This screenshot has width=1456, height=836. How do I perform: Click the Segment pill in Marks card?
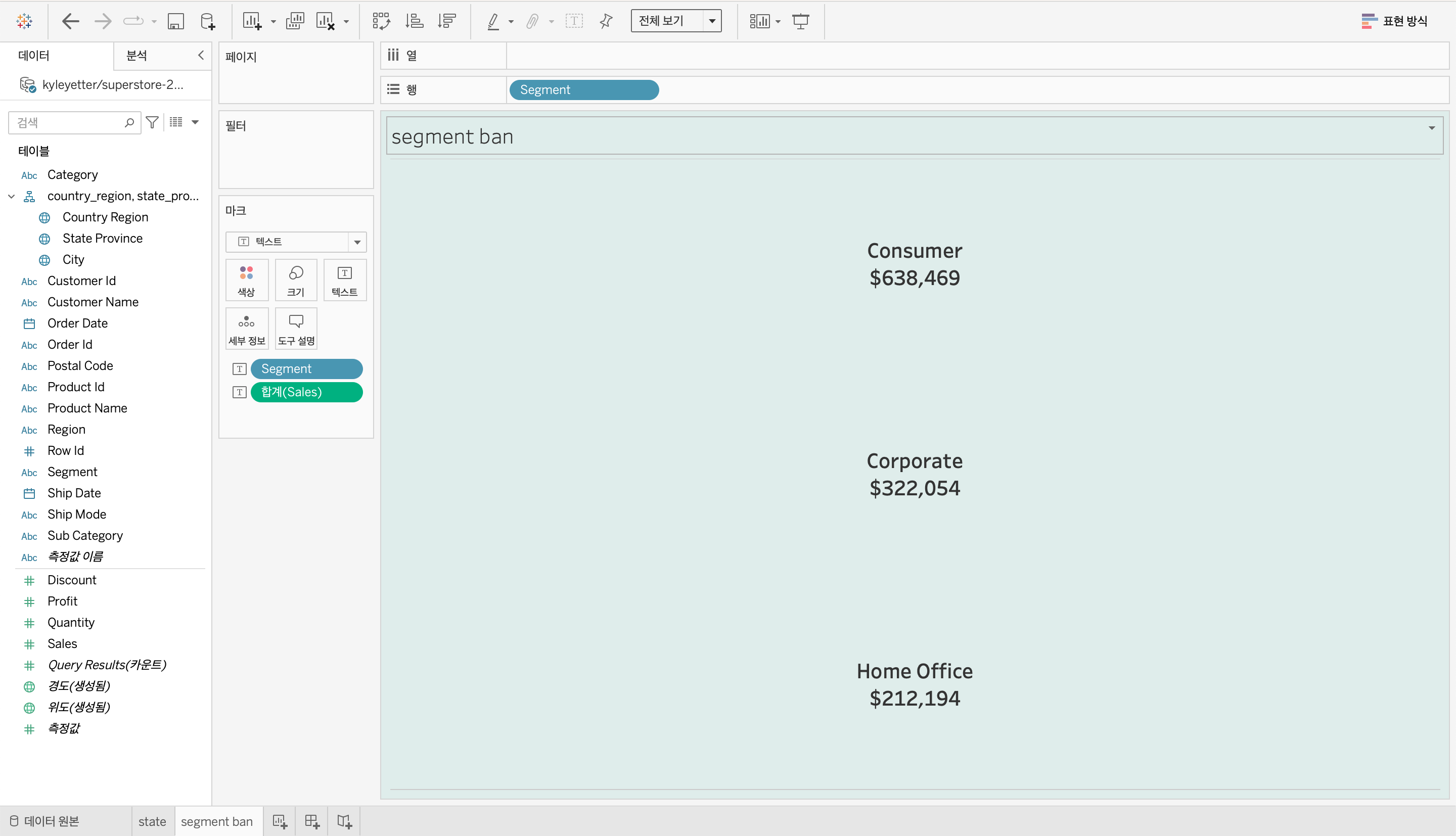306,368
